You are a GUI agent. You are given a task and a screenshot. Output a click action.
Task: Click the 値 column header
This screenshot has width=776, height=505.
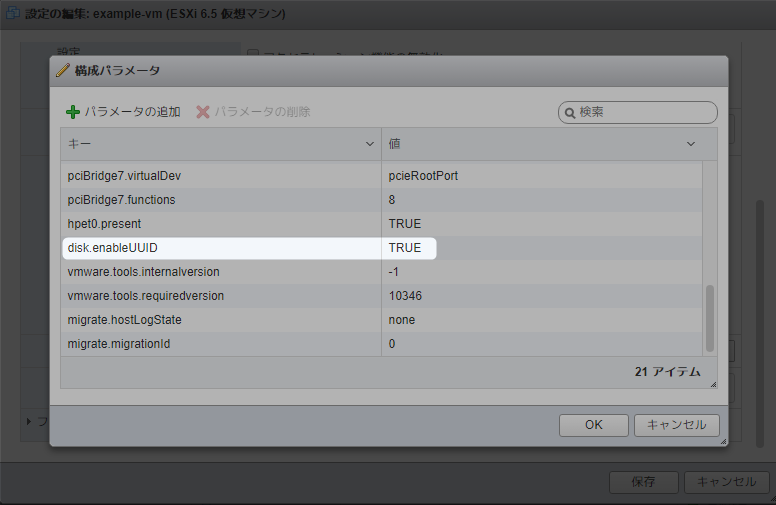(x=549, y=144)
